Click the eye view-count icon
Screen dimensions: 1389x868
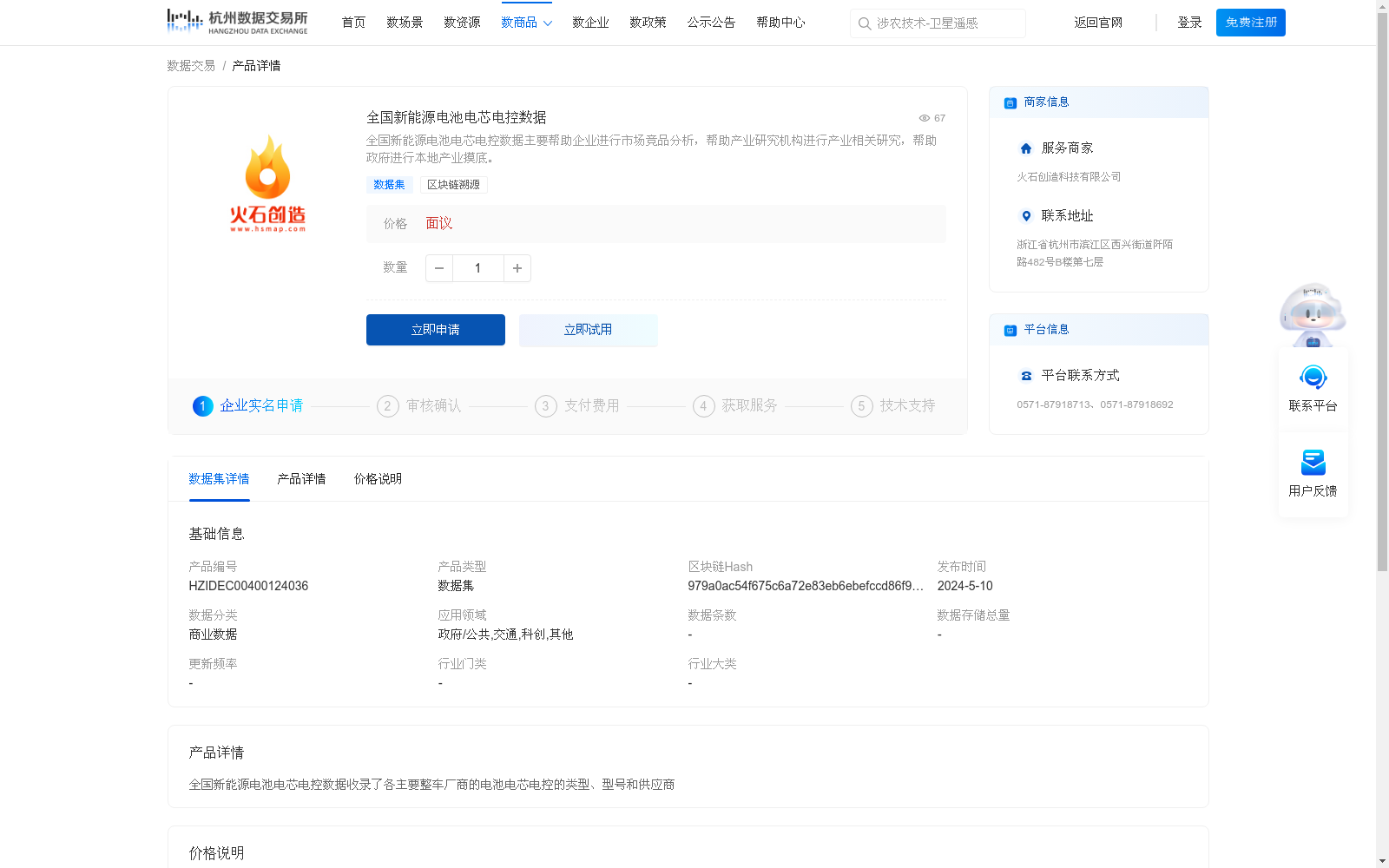925,118
